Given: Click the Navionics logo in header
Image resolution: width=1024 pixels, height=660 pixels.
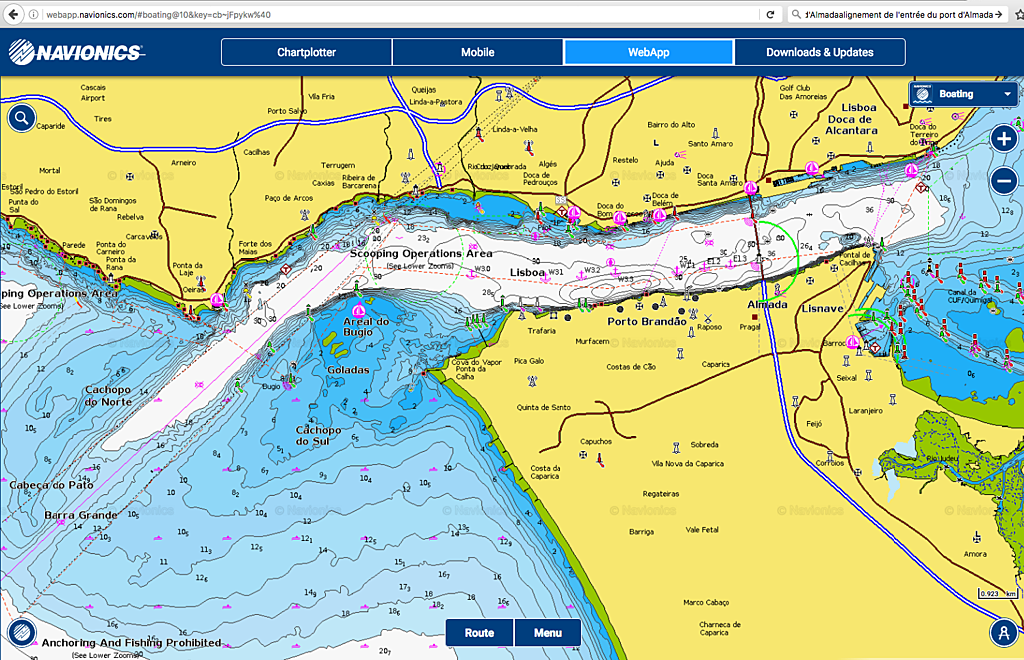Looking at the screenshot, I should (x=76, y=52).
